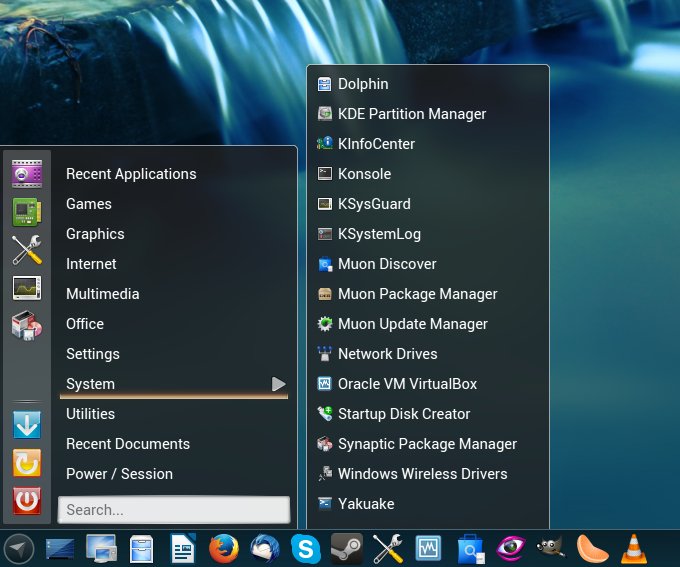
Task: Open the Games category
Action: [88, 203]
